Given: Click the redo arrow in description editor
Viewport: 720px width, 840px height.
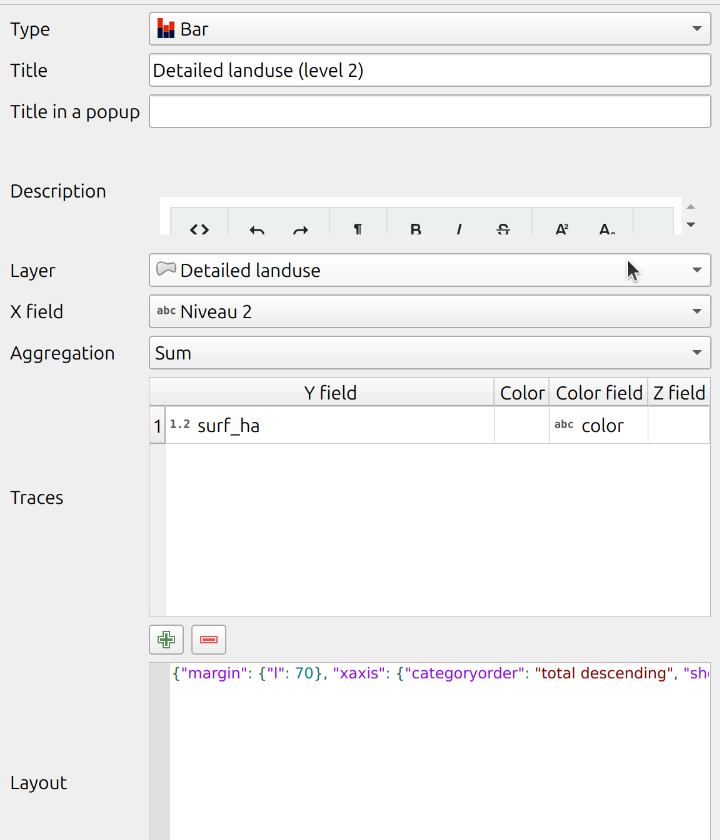Looking at the screenshot, I should pos(301,229).
